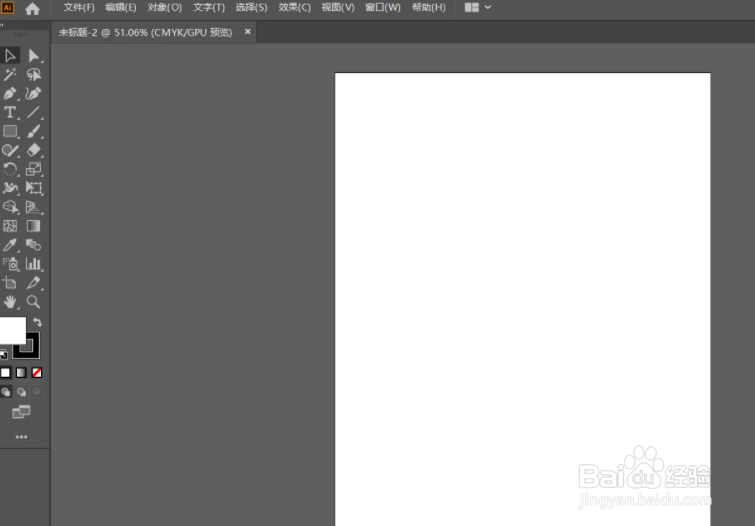Open the 视图(V) menu
Screen dimensions: 755x526
coord(338,8)
